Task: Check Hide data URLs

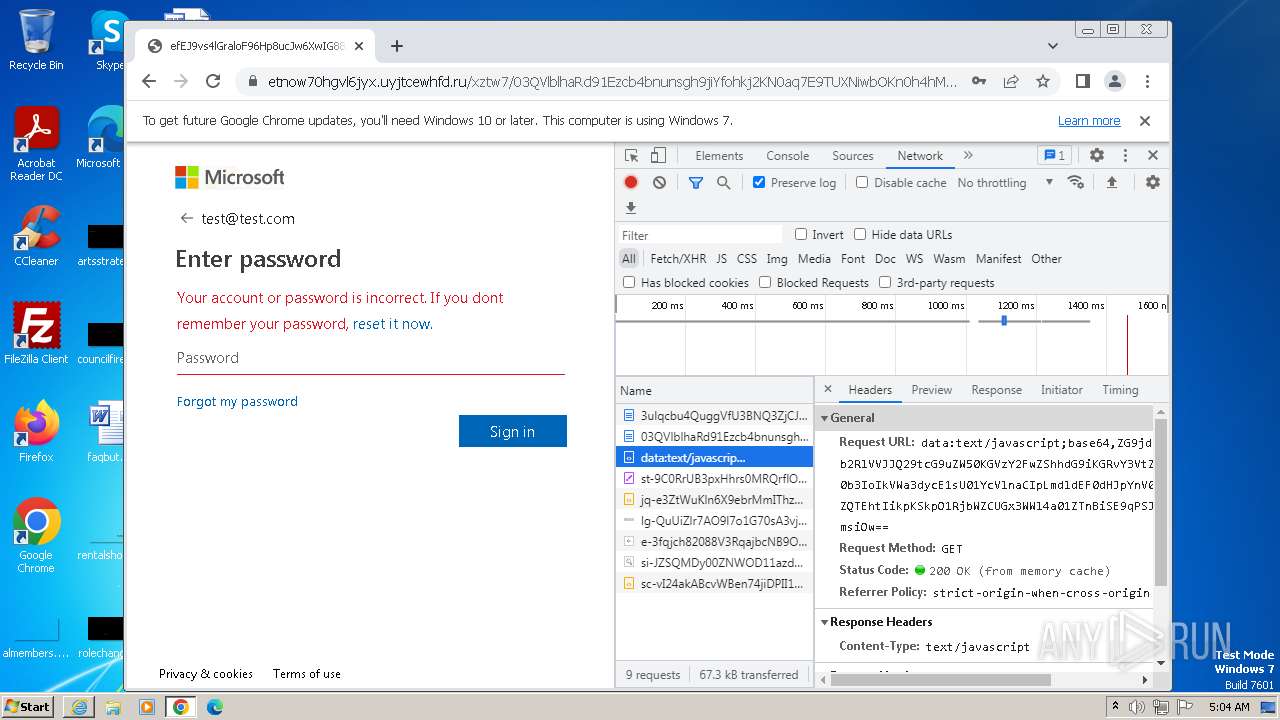Action: pyautogui.click(x=860, y=234)
